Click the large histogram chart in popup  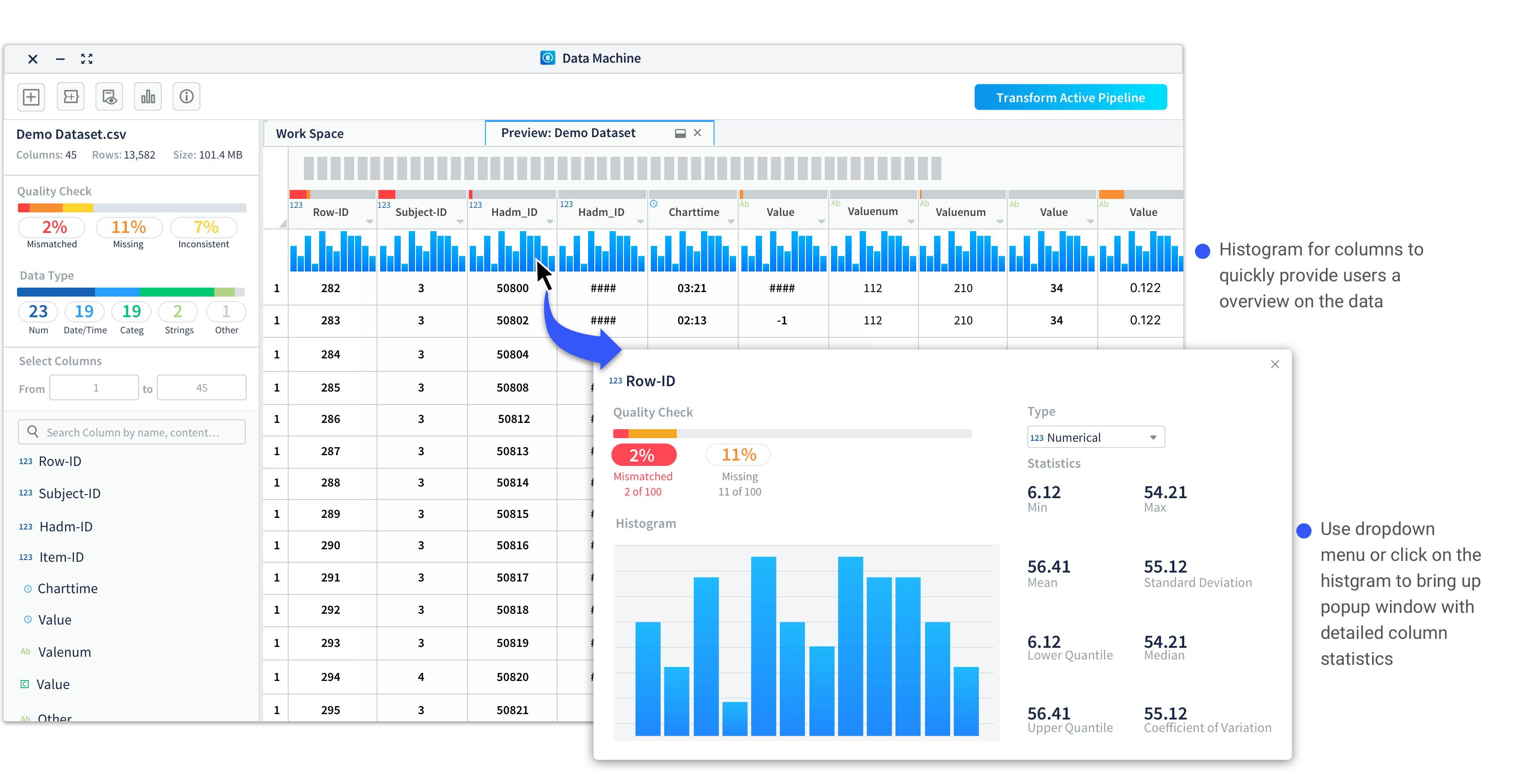807,643
